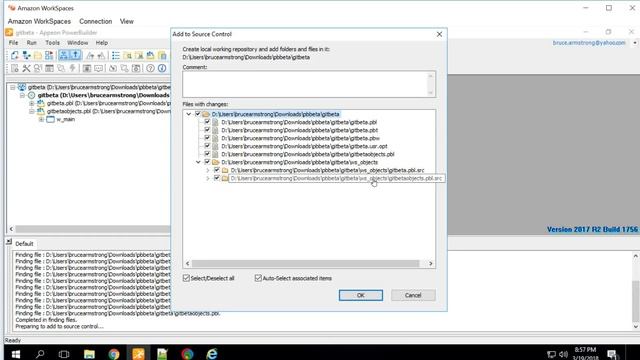Click Cancel in Add to Source Control
This screenshot has height=360, width=640.
click(413, 295)
